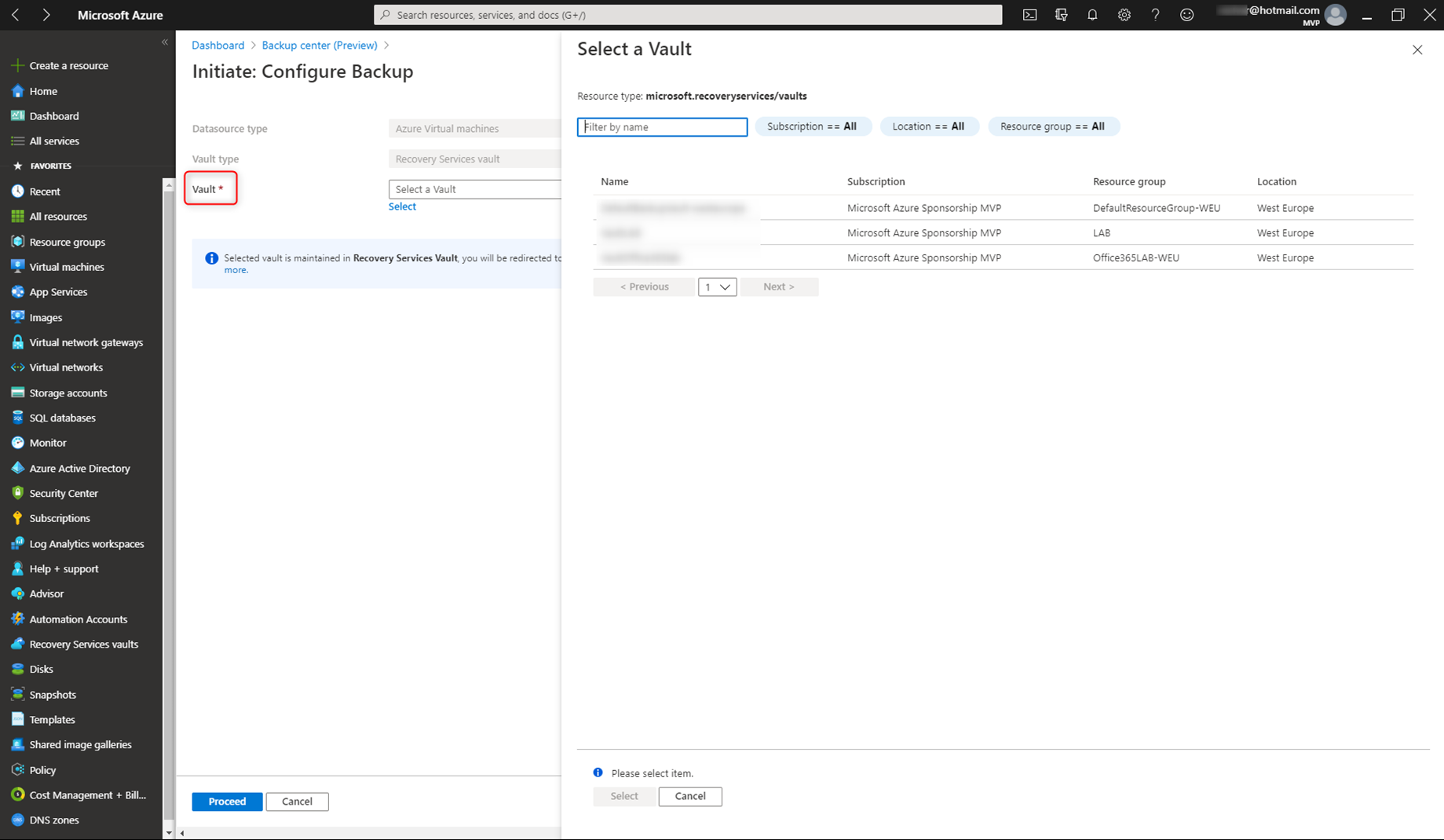Go forward with browser forward arrow

(x=46, y=15)
